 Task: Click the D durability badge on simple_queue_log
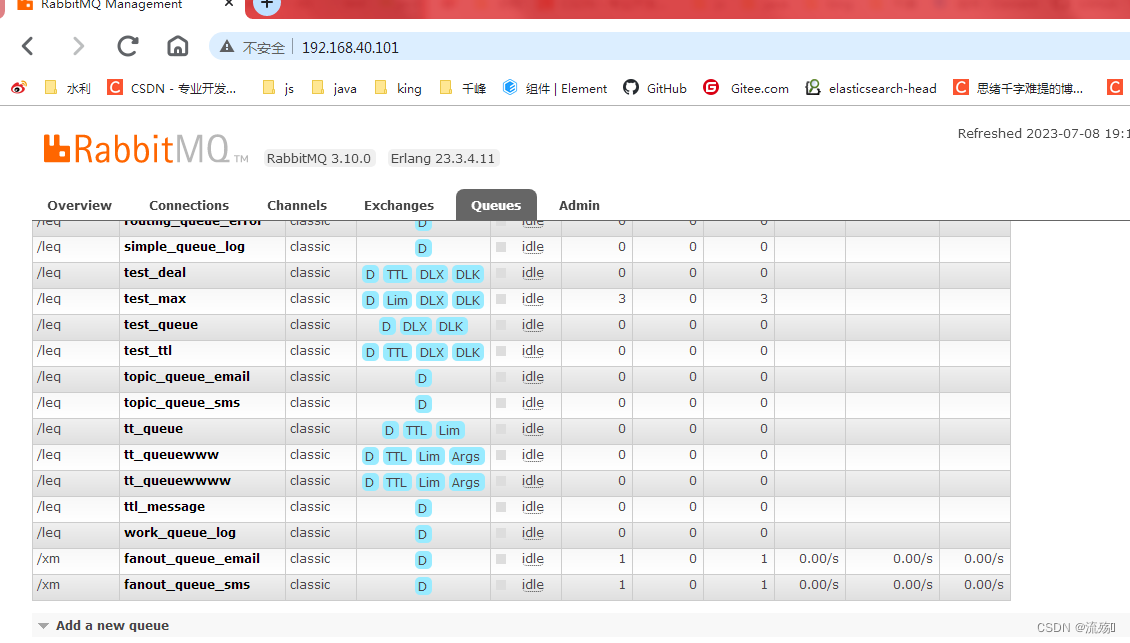pos(422,248)
